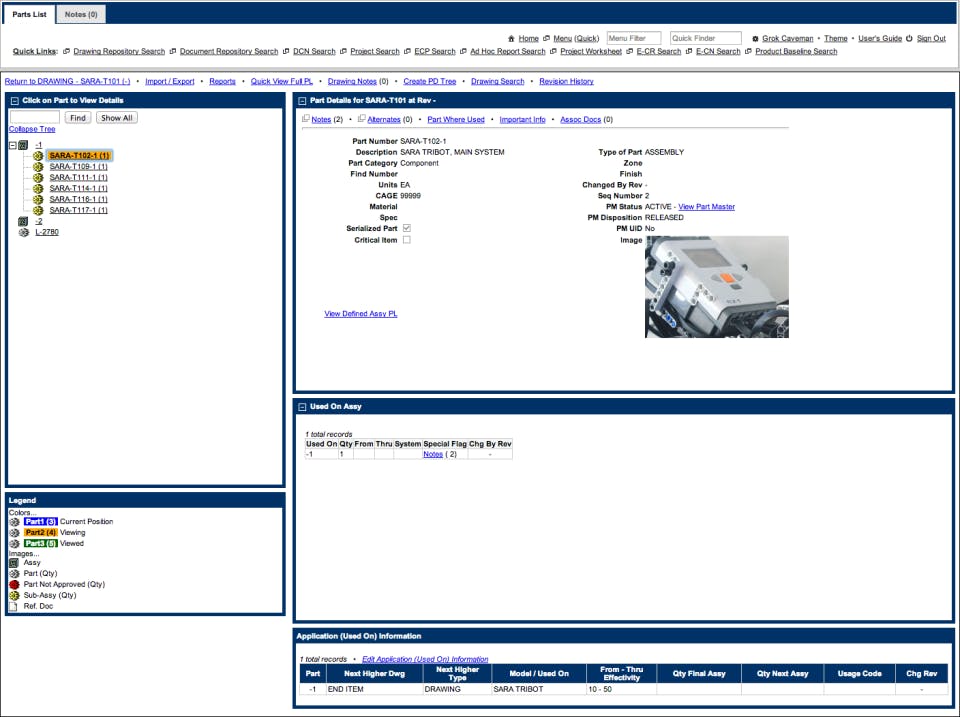Click the sub-assembly icon beside SARA-T116-1
The height and width of the screenshot is (717, 960).
(x=38, y=199)
